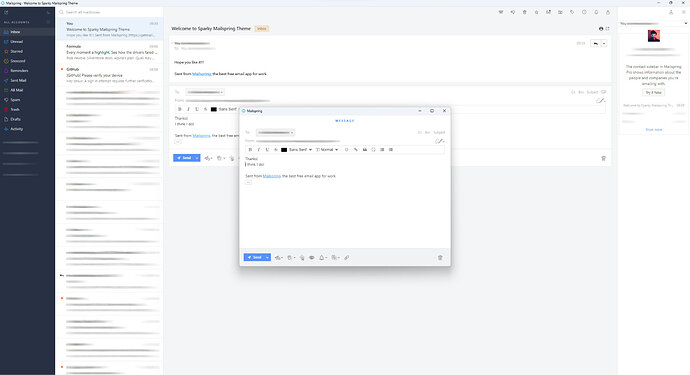Insert emoji in popout composer toolbar
This screenshot has height=375, width=690.
pos(374,150)
